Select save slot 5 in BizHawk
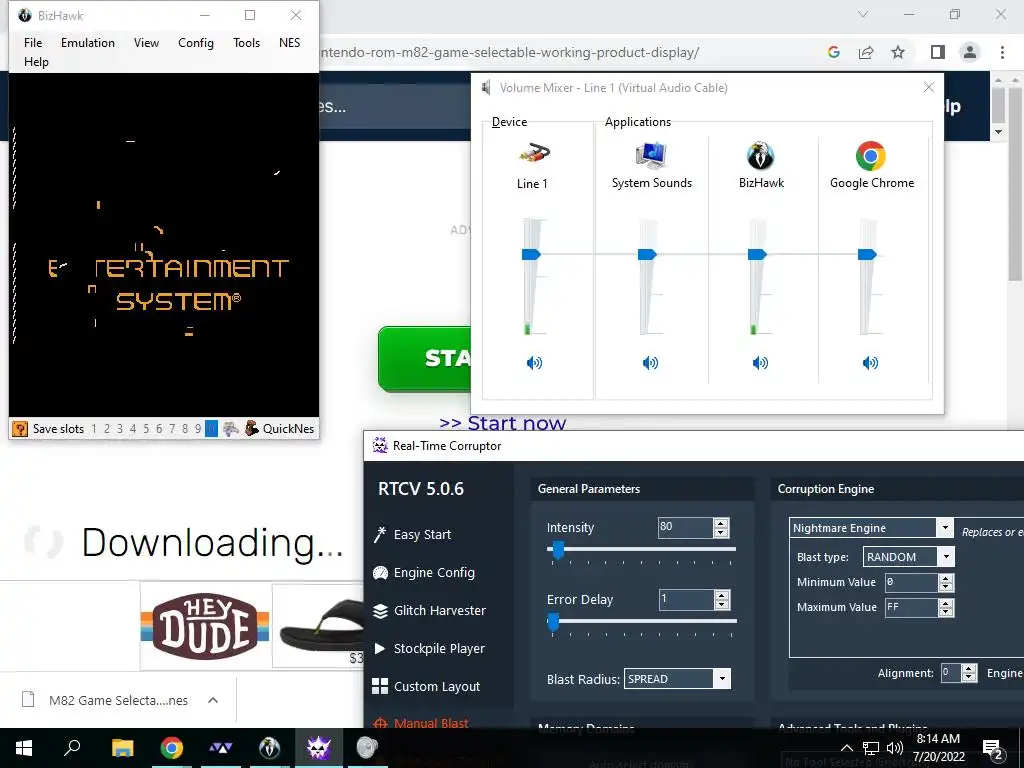Image resolution: width=1024 pixels, height=768 pixels. pos(146,428)
